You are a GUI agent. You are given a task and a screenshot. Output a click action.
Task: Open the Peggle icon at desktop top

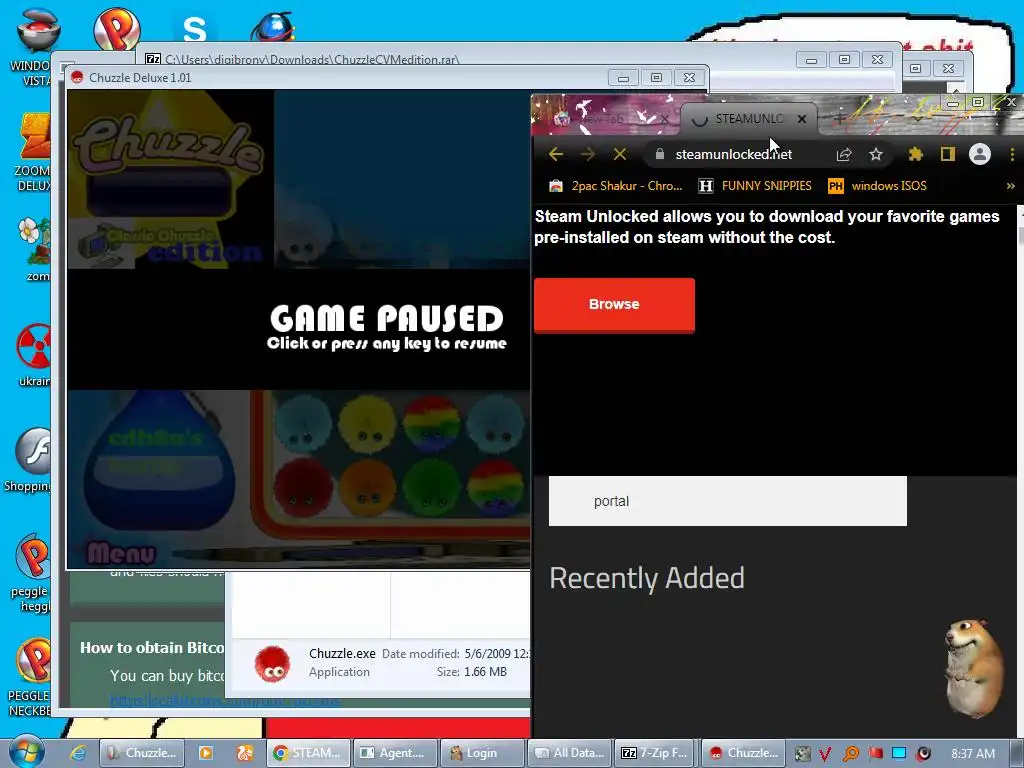click(x=118, y=27)
